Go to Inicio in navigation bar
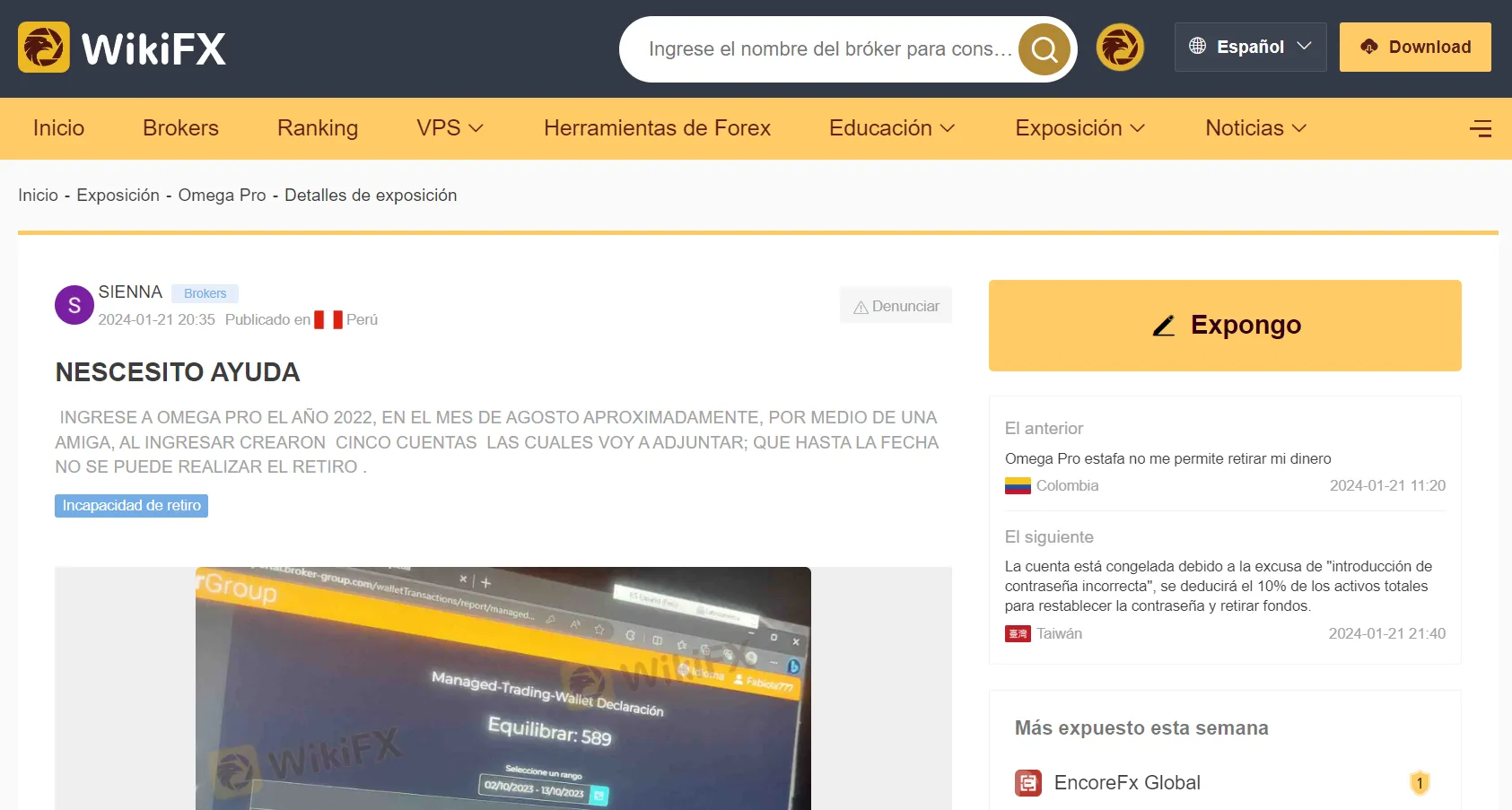Screen dimensions: 1512x810 pyautogui.click(x=58, y=128)
